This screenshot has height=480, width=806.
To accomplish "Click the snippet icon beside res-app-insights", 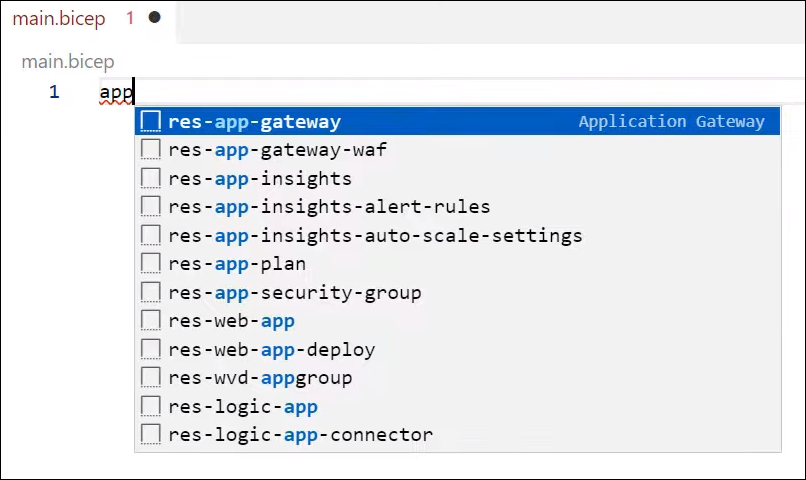I will [x=151, y=179].
